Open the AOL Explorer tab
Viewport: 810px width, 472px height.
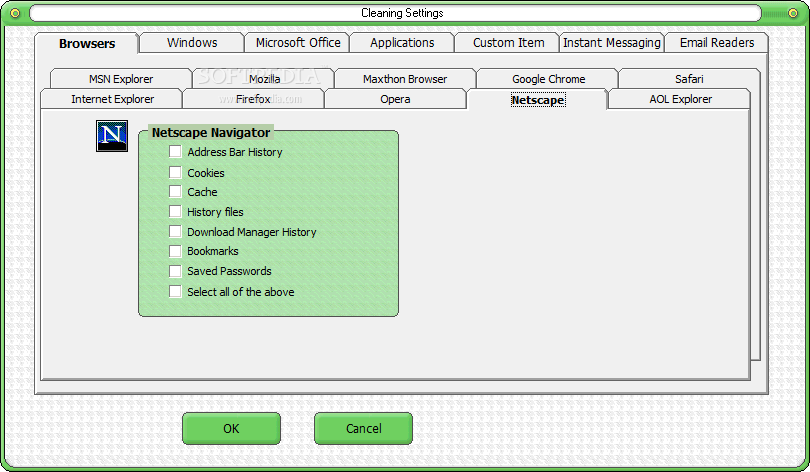[x=680, y=99]
